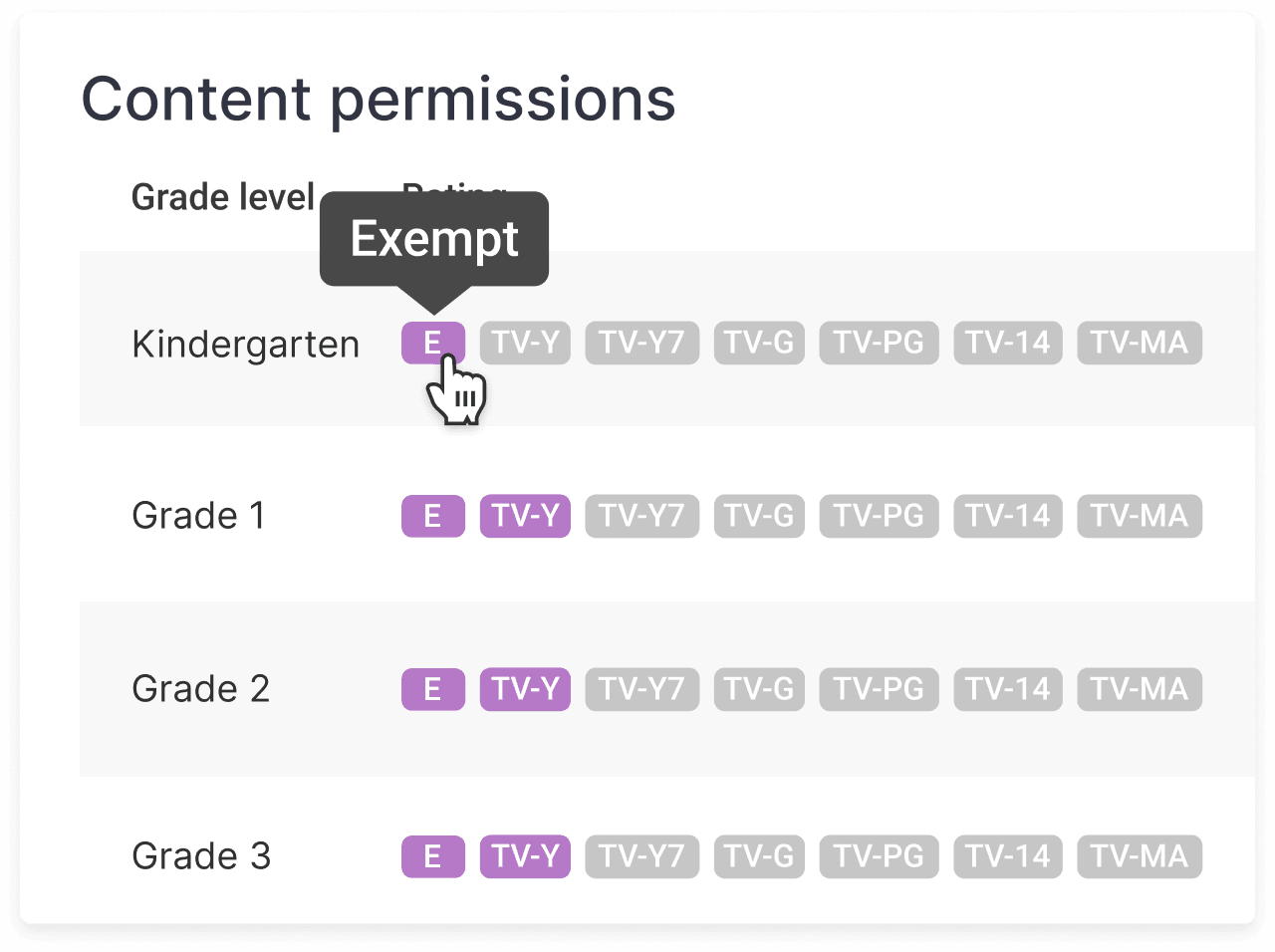The height and width of the screenshot is (952, 1275).
Task: Enable TV-G rating for Kindergarten
Action: (x=759, y=343)
